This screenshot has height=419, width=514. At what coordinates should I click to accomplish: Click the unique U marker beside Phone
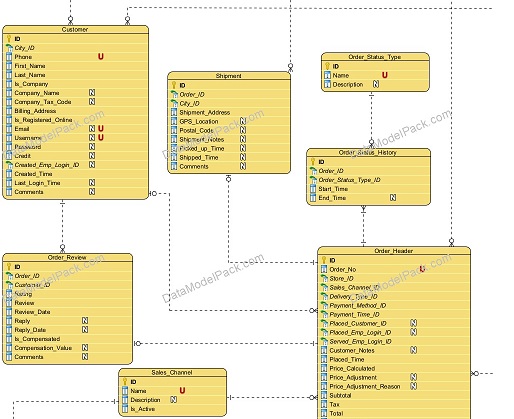click(x=101, y=57)
